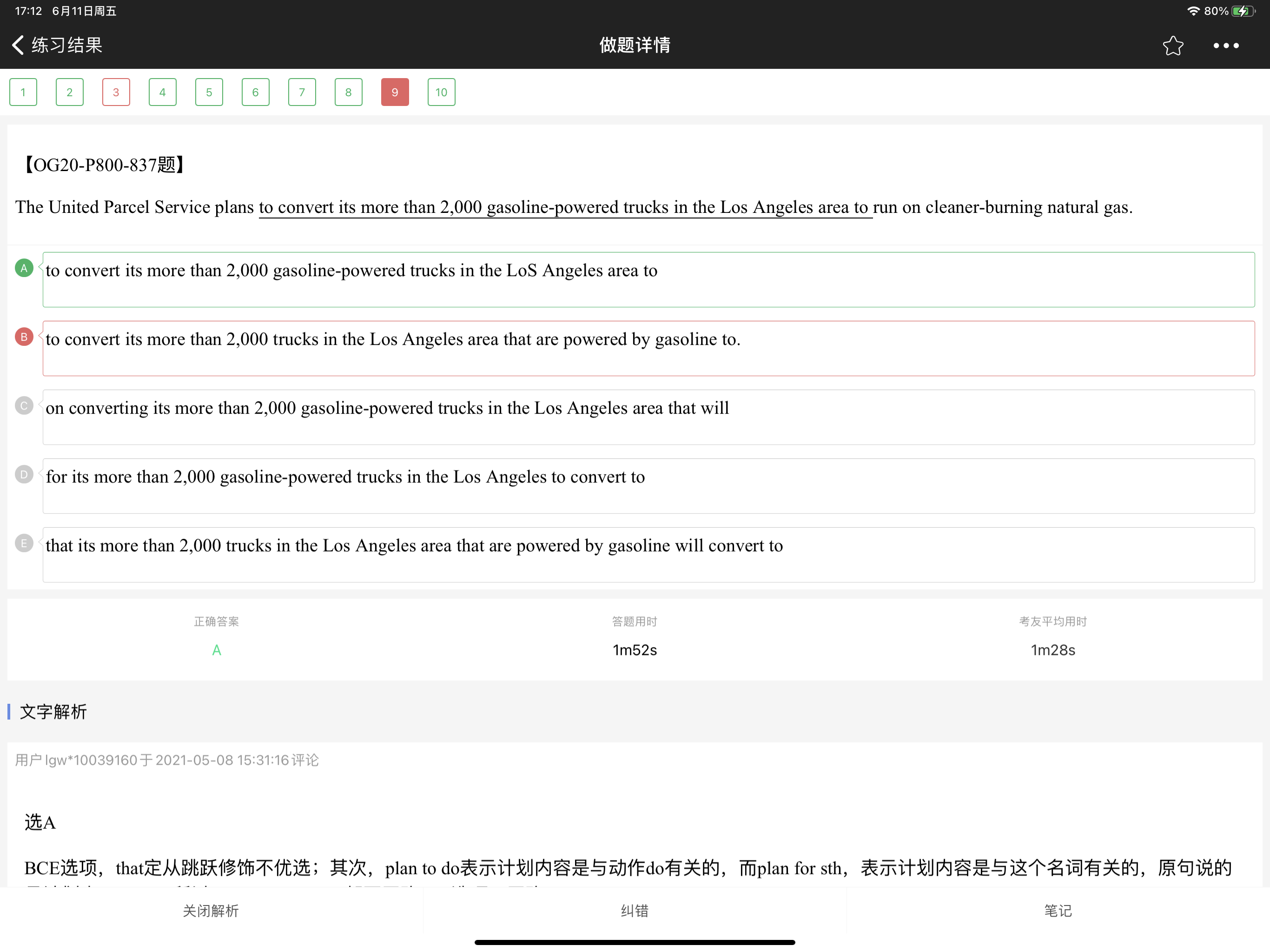
Task: Tap 纠错 to report an error
Action: [635, 911]
